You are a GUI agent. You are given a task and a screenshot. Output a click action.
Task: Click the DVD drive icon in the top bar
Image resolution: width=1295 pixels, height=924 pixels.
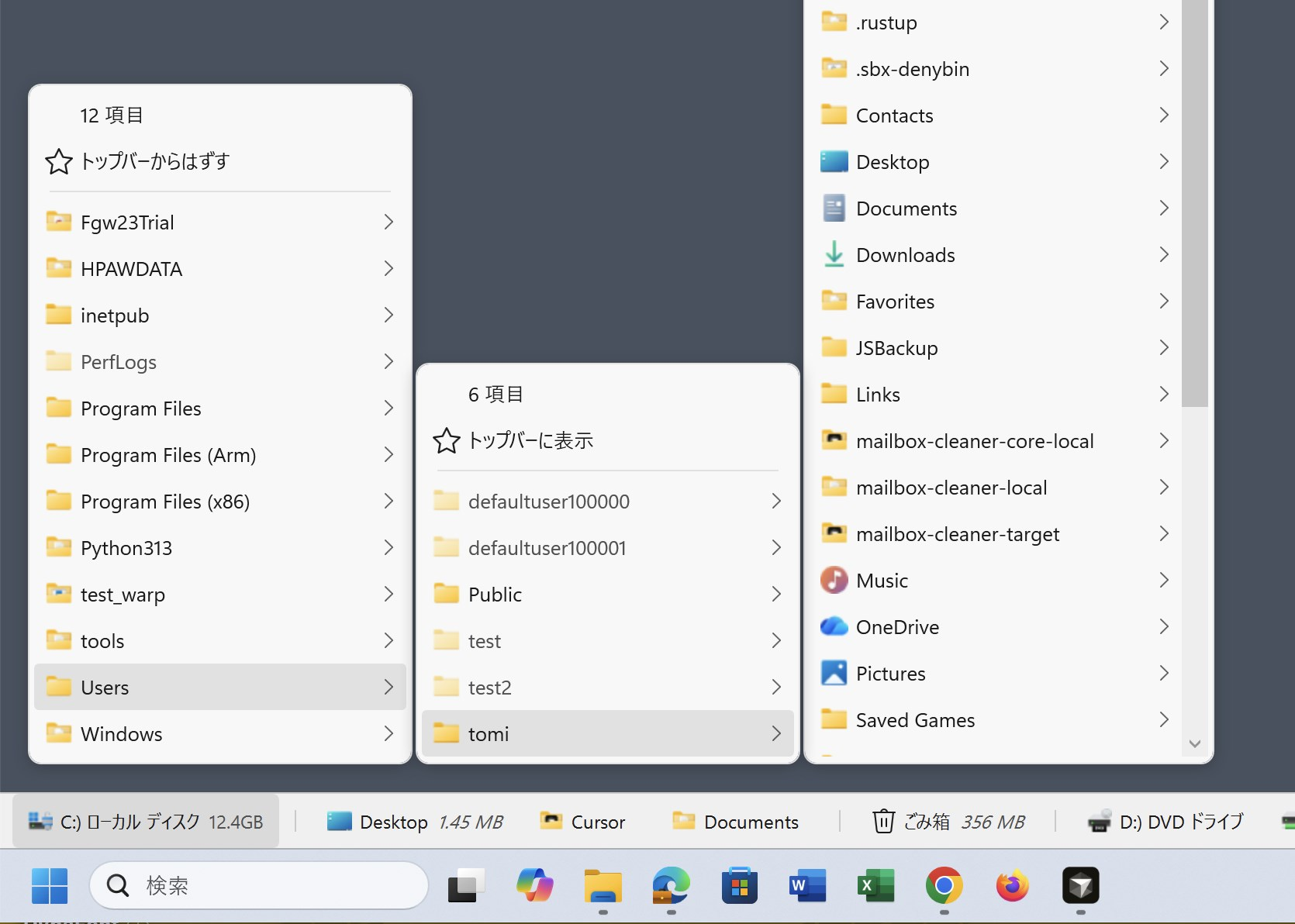(x=1100, y=821)
